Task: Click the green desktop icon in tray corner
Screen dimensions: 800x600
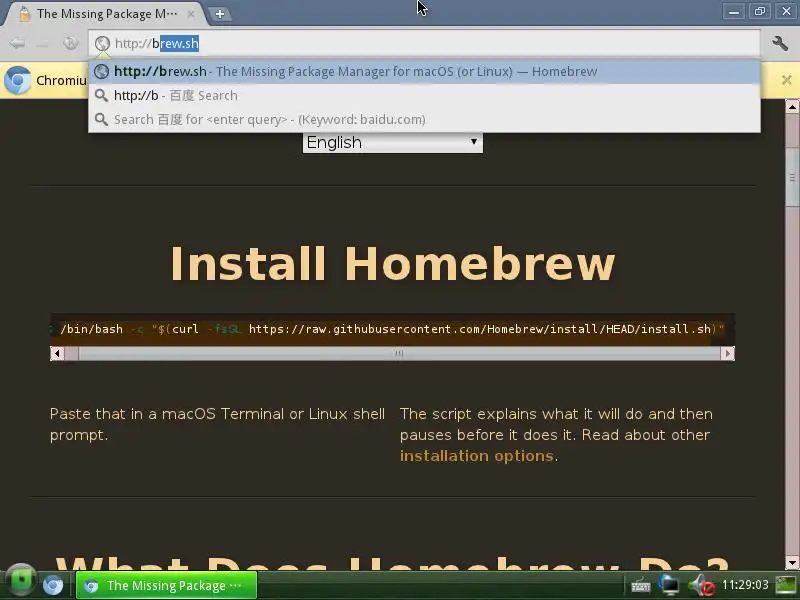Action: pyautogui.click(x=786, y=585)
